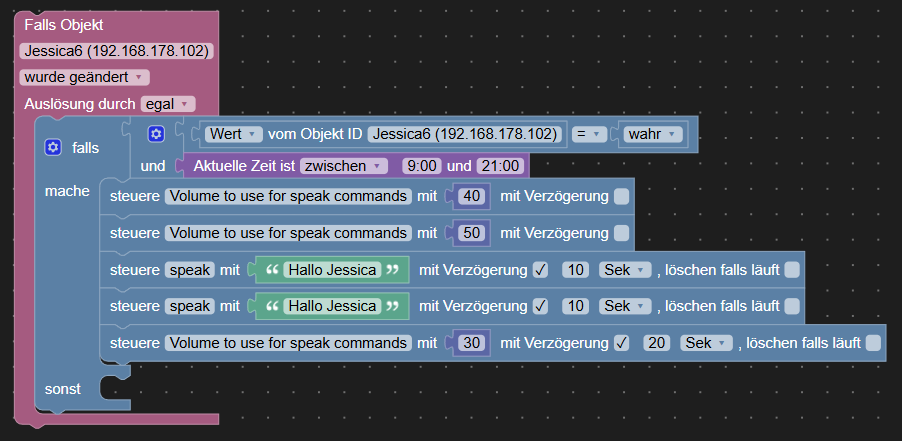Click the gear icon on the falls block
902x441 pixels.
tap(53, 147)
